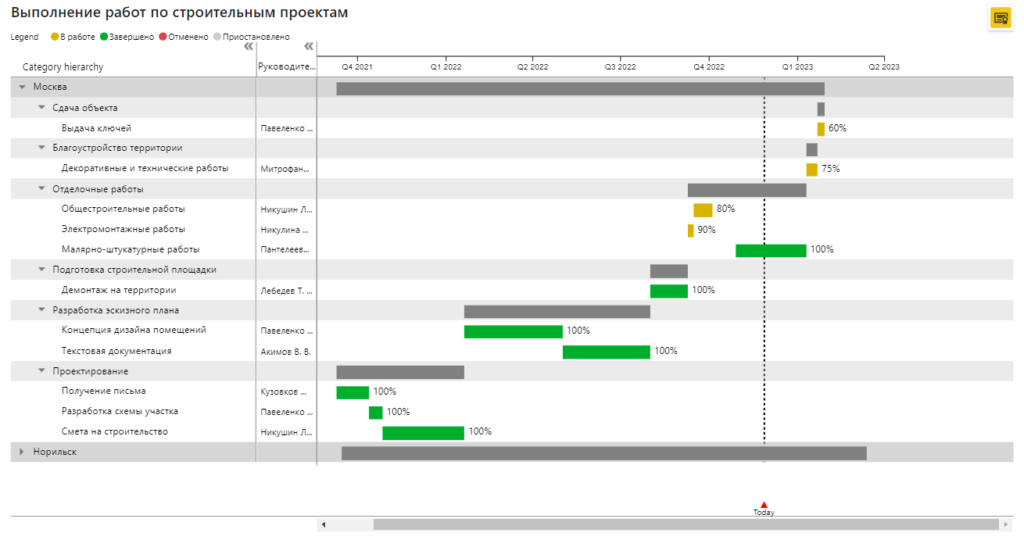This screenshot has height=540, width=1024.
Task: Click the scroll right arrow on horizontal scrollbar
Action: pyautogui.click(x=1006, y=524)
